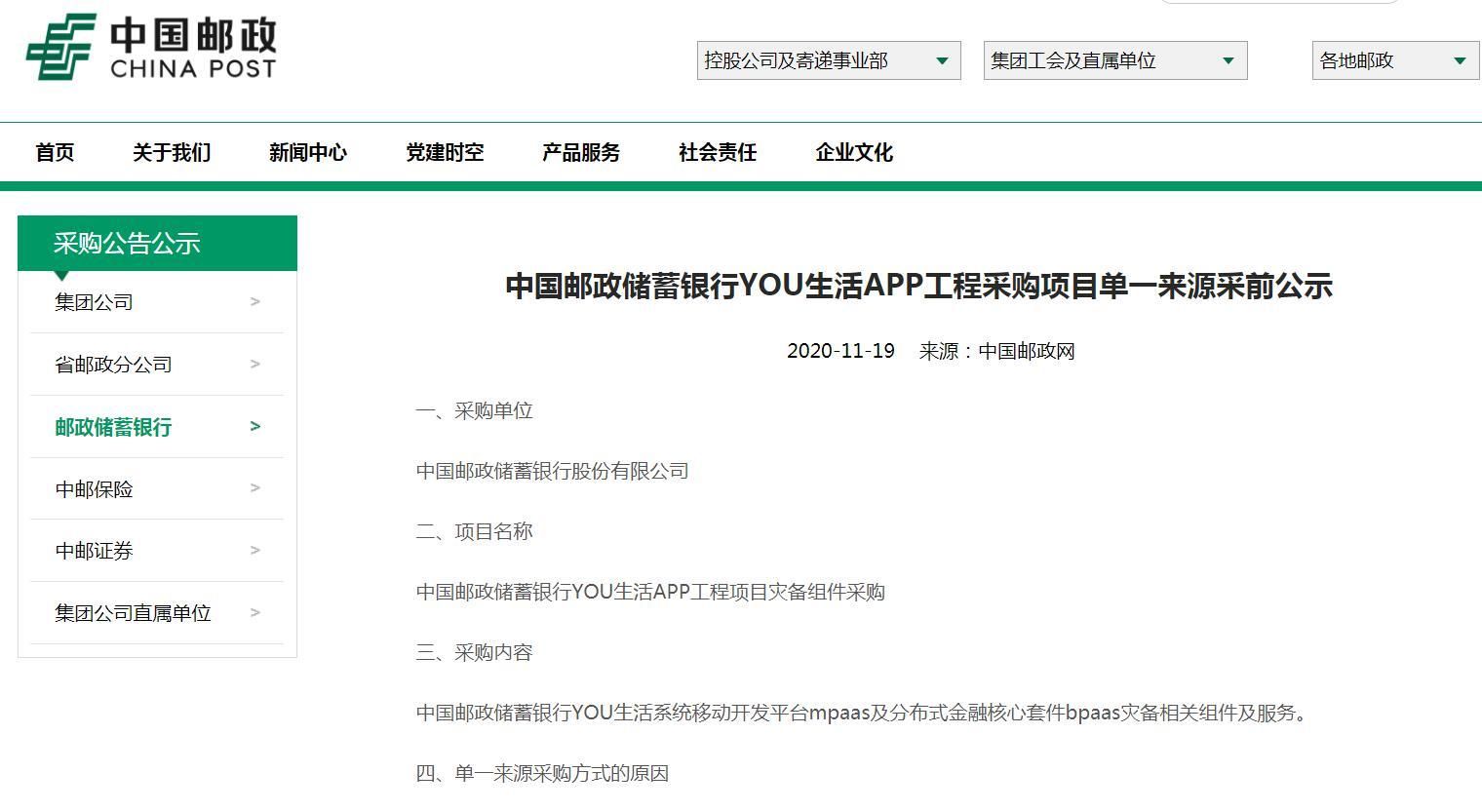
Task: Select 省邮政分公司 in sidebar
Action: [157, 365]
